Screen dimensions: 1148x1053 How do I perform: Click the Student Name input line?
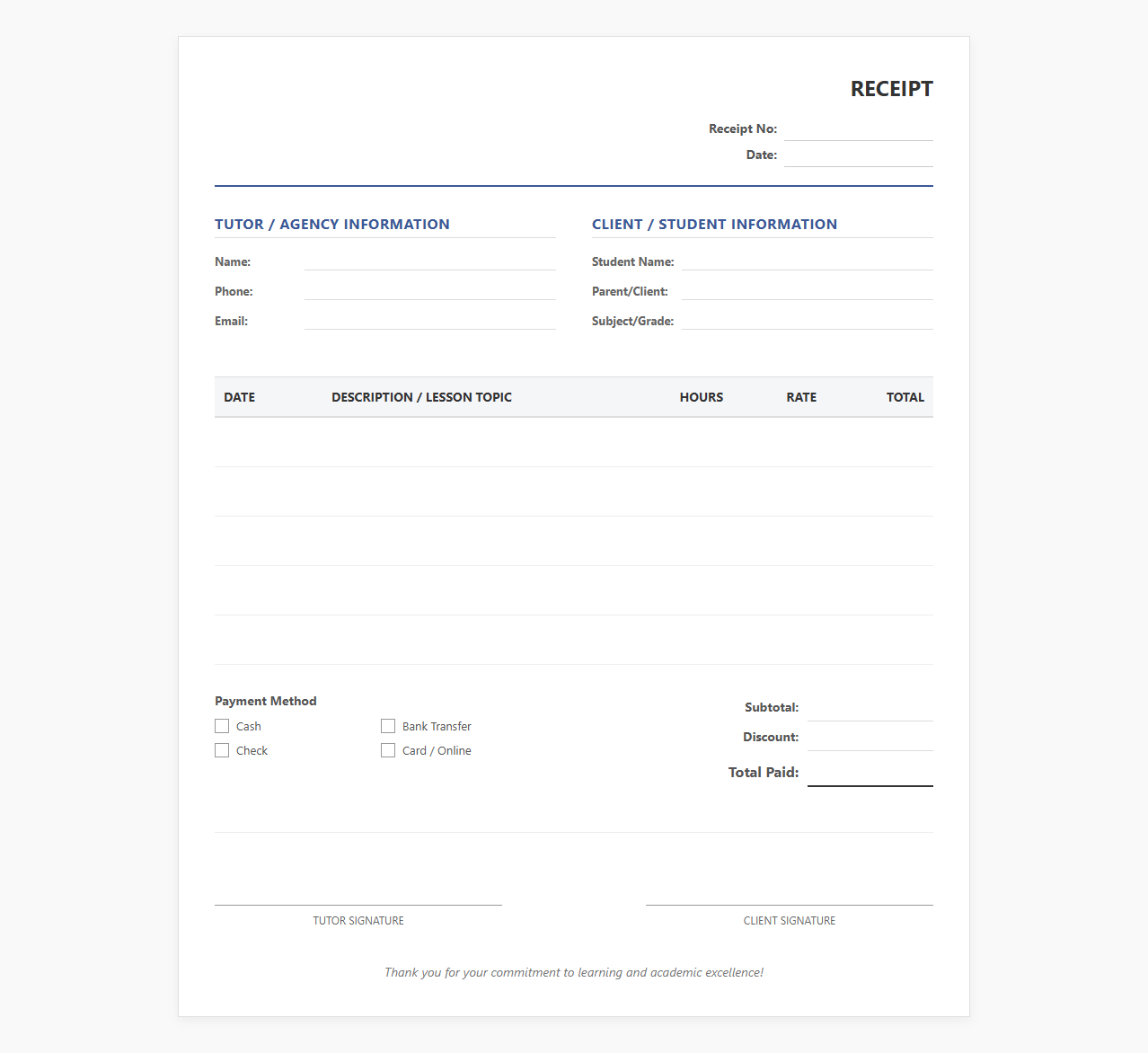pos(808,261)
